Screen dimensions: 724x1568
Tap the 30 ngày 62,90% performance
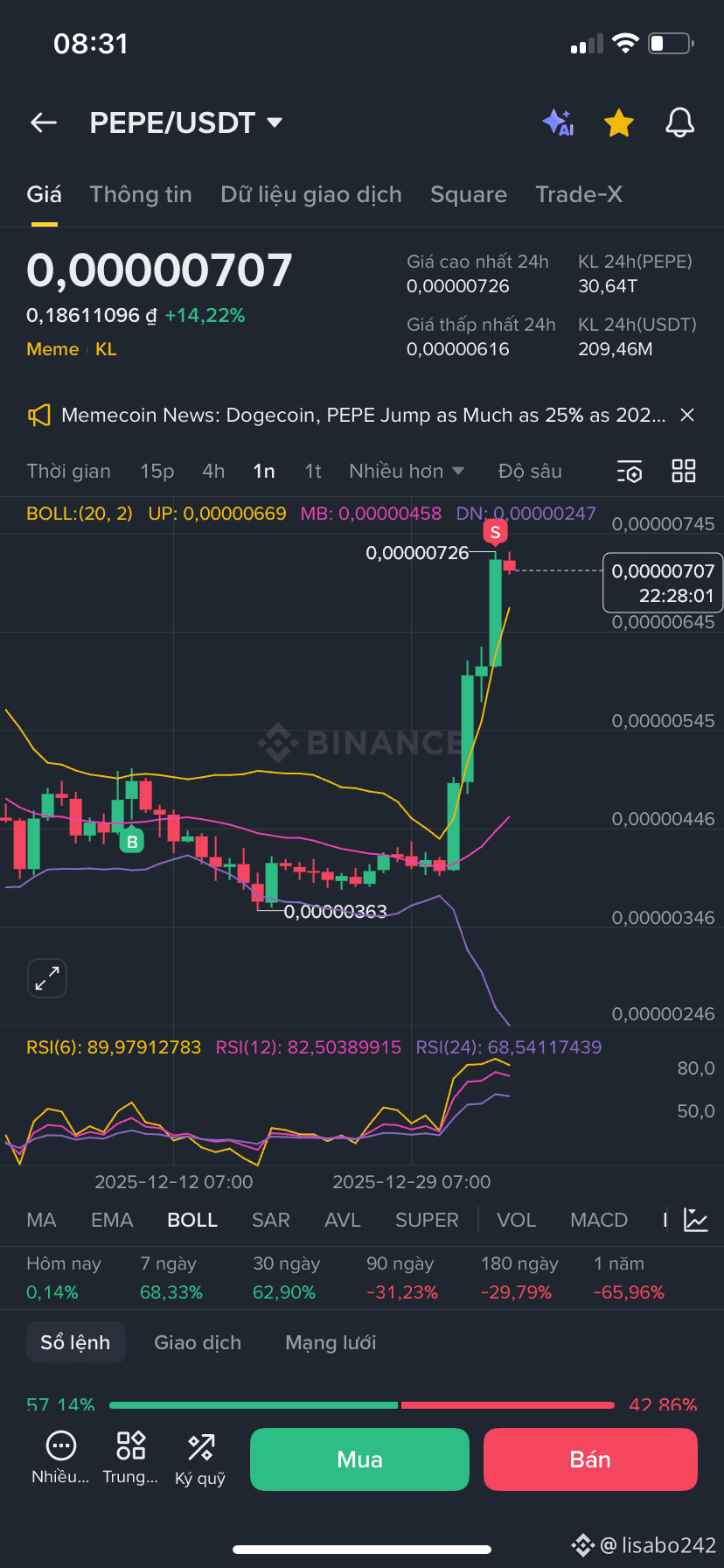(286, 1277)
